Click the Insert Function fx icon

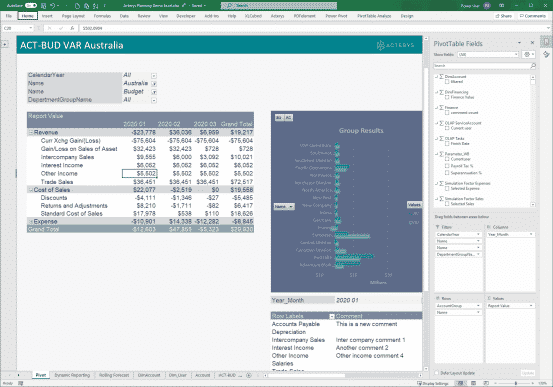coord(72,28)
